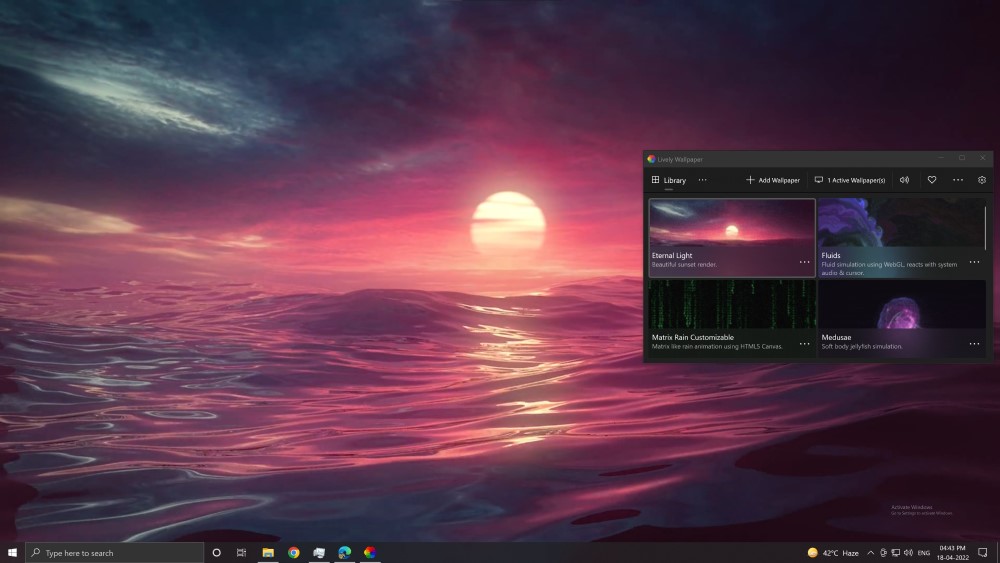1000x563 pixels.
Task: Toggle the wallpaper audio speaker icon
Action: [x=904, y=180]
